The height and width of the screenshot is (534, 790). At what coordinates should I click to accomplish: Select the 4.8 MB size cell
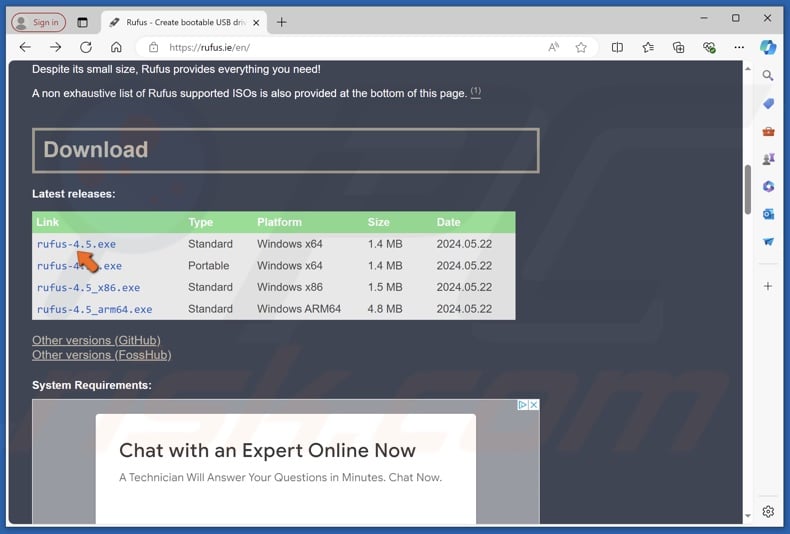coord(385,309)
